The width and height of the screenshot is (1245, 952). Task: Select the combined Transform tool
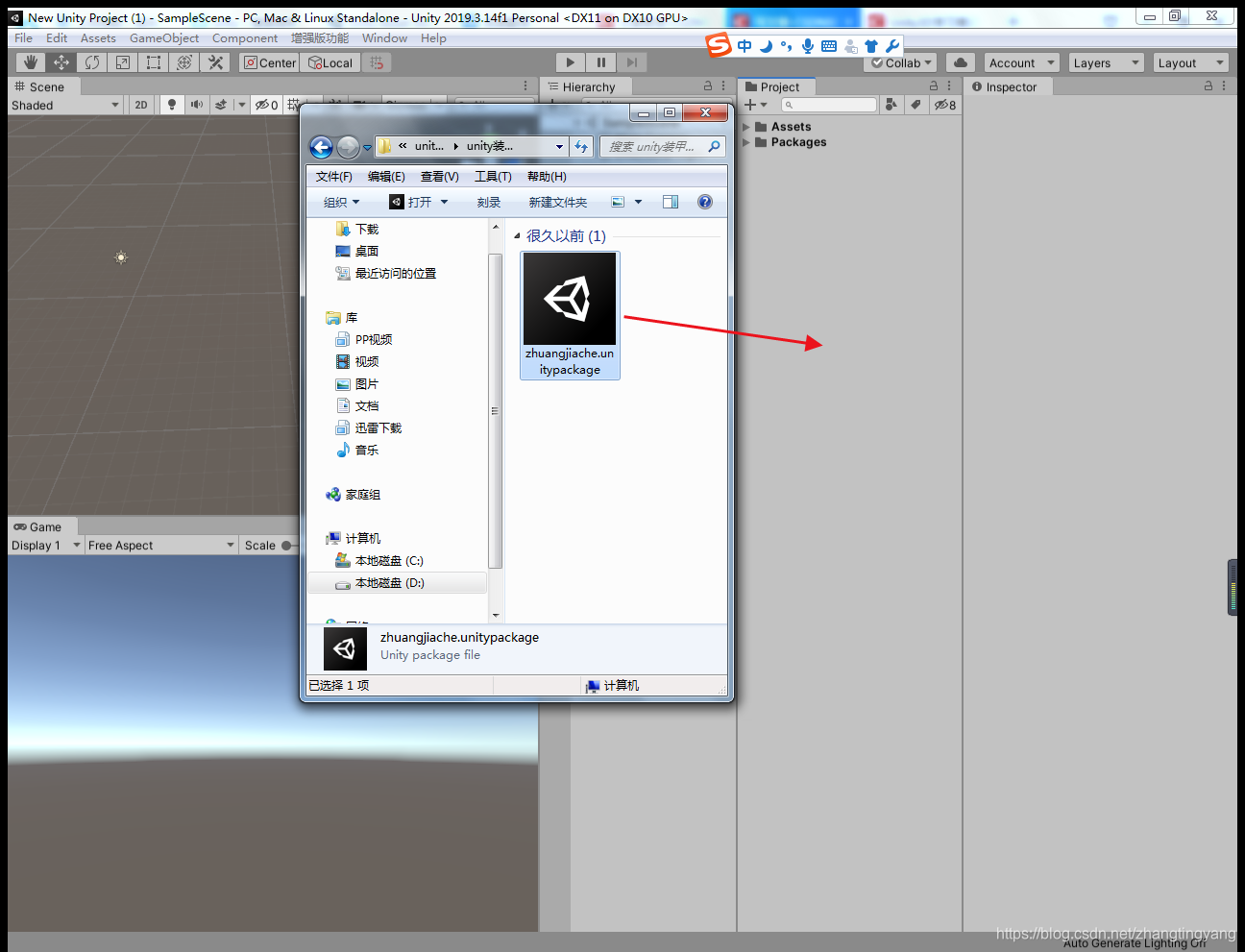pos(184,62)
